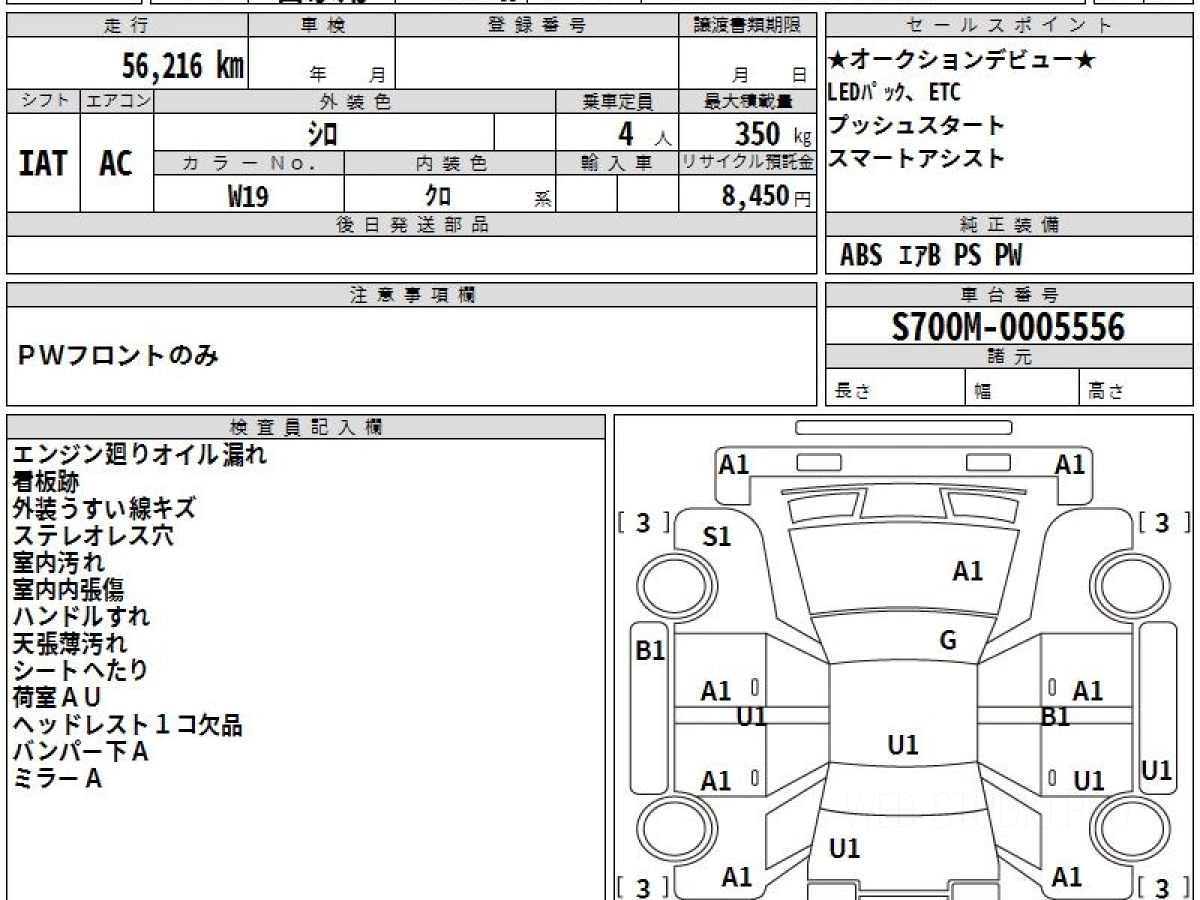Click the 検査員記入欄 header
Screen dimensions: 1200x900
[x=306, y=427]
